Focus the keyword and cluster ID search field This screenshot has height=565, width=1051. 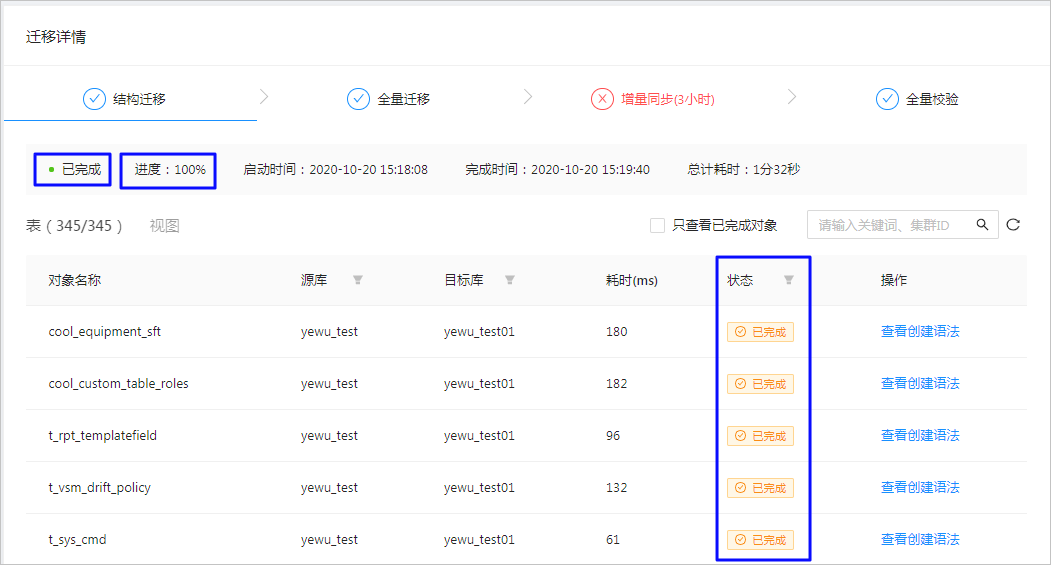pyautogui.click(x=891, y=225)
